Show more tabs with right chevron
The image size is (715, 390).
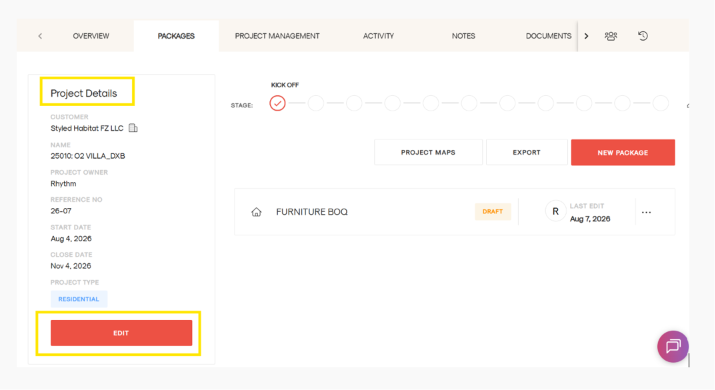586,36
